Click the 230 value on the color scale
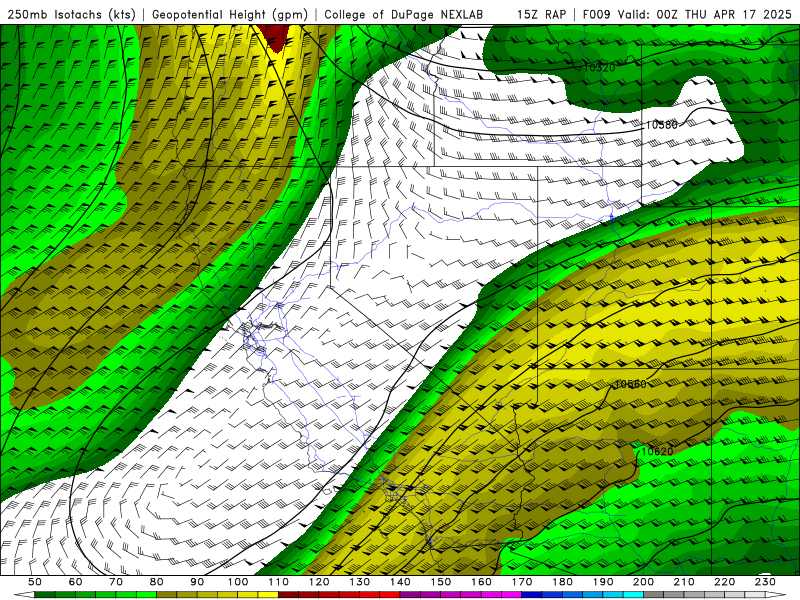The image size is (800, 600). (765, 582)
